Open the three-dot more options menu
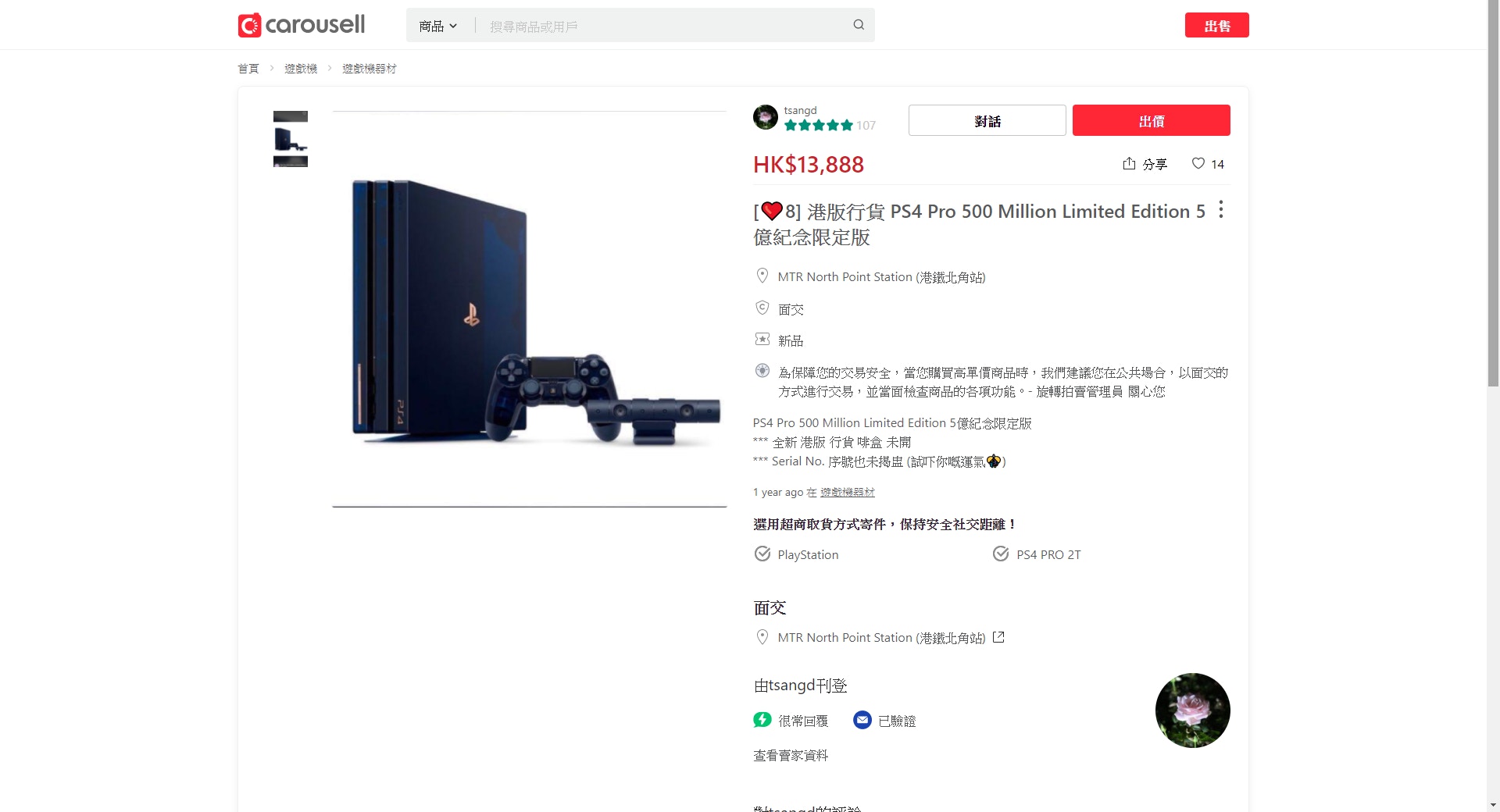Screen dimensions: 1500x812 [1221, 210]
